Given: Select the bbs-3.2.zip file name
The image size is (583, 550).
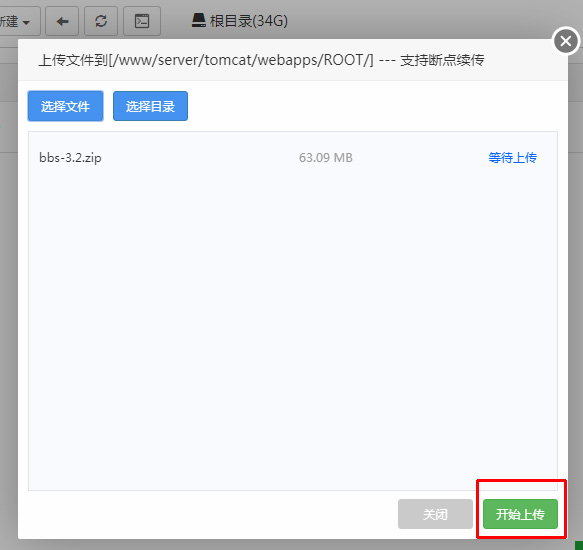Looking at the screenshot, I should pyautogui.click(x=70, y=158).
